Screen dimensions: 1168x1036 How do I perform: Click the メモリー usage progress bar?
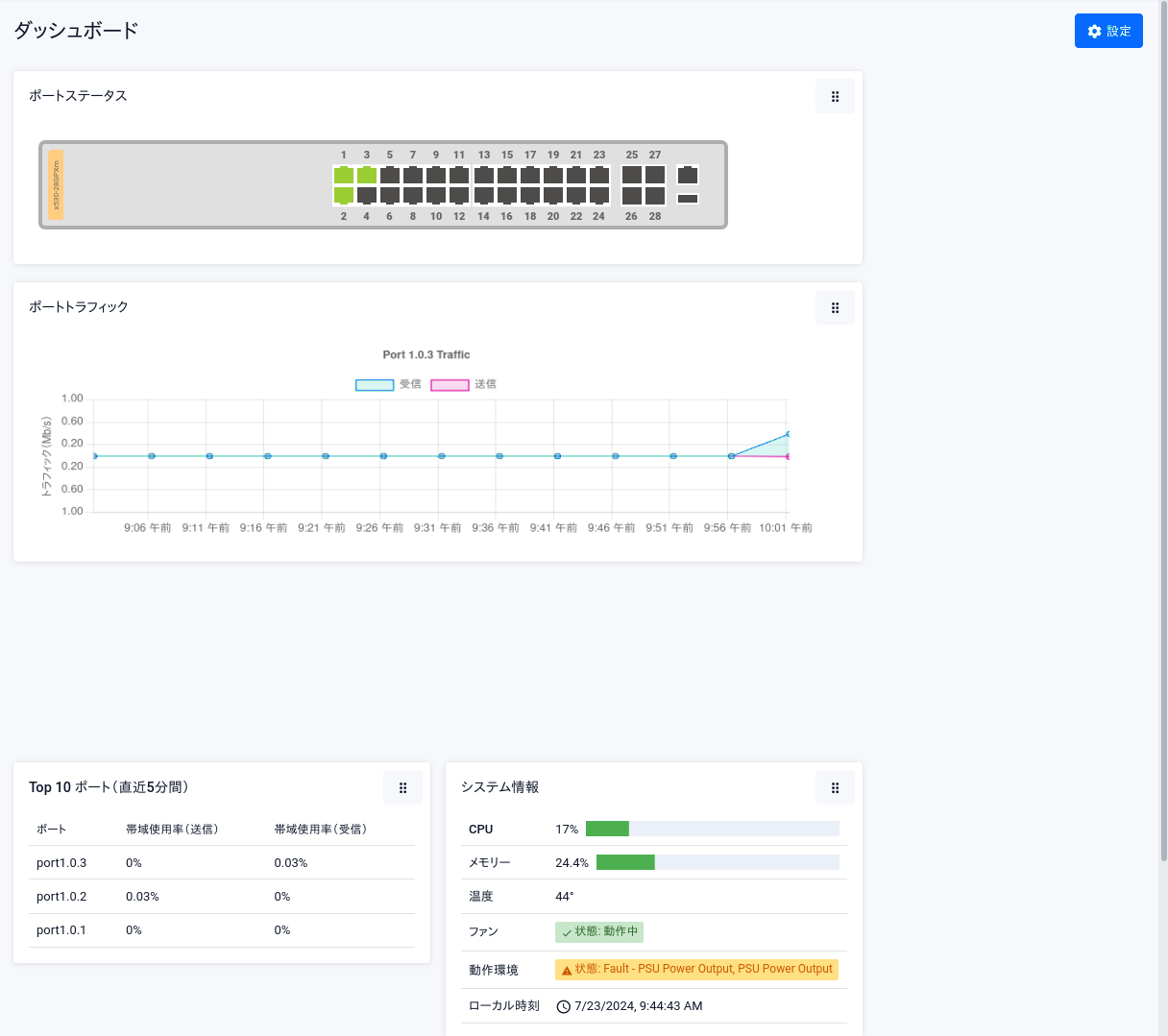(x=718, y=863)
